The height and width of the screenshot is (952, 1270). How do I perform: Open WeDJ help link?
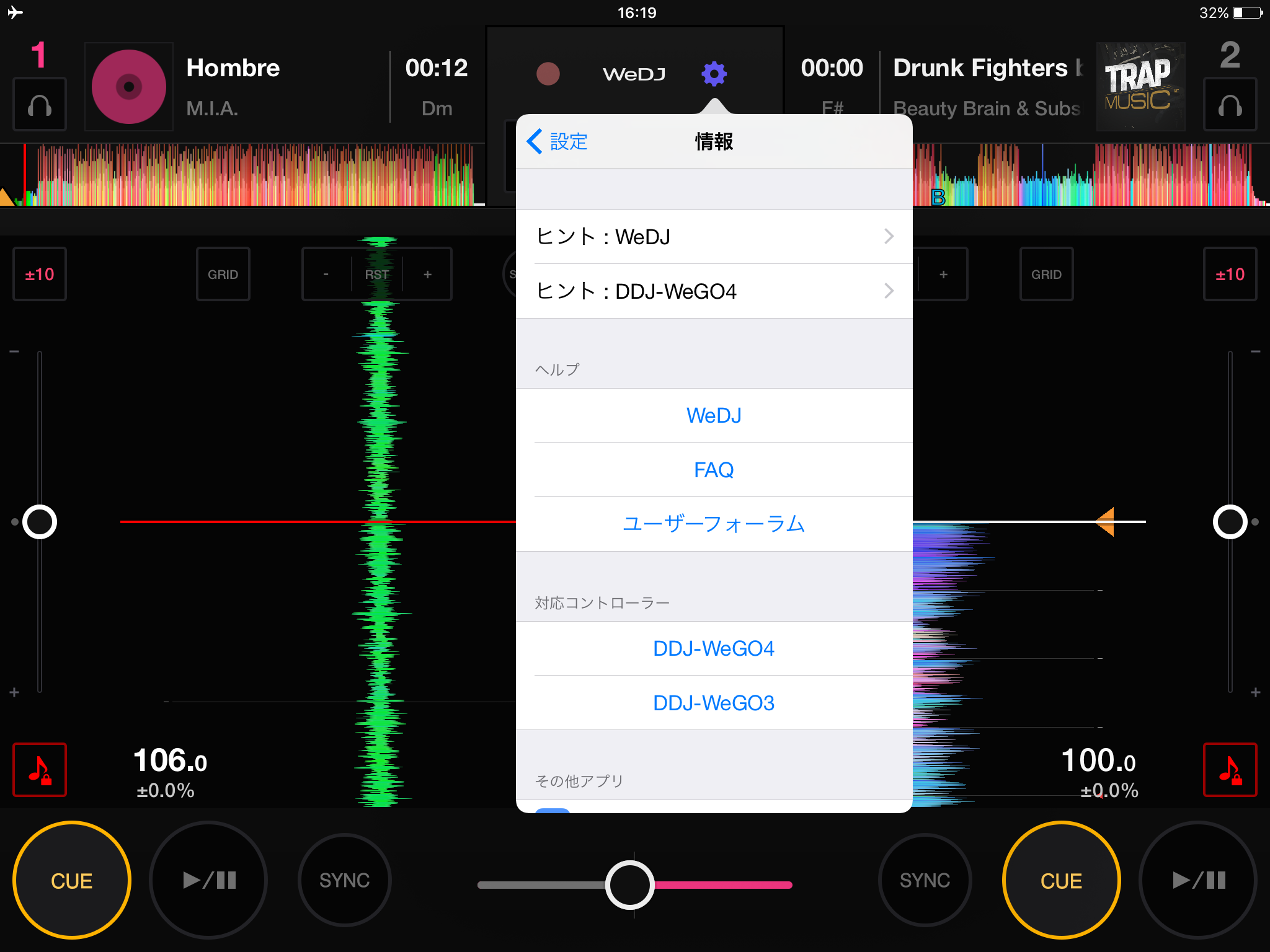click(x=714, y=415)
